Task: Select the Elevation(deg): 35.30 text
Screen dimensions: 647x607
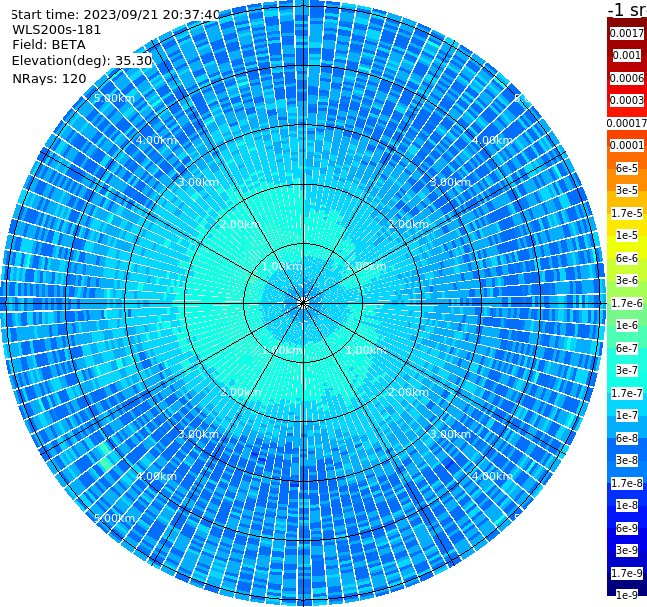Action: pyautogui.click(x=82, y=61)
